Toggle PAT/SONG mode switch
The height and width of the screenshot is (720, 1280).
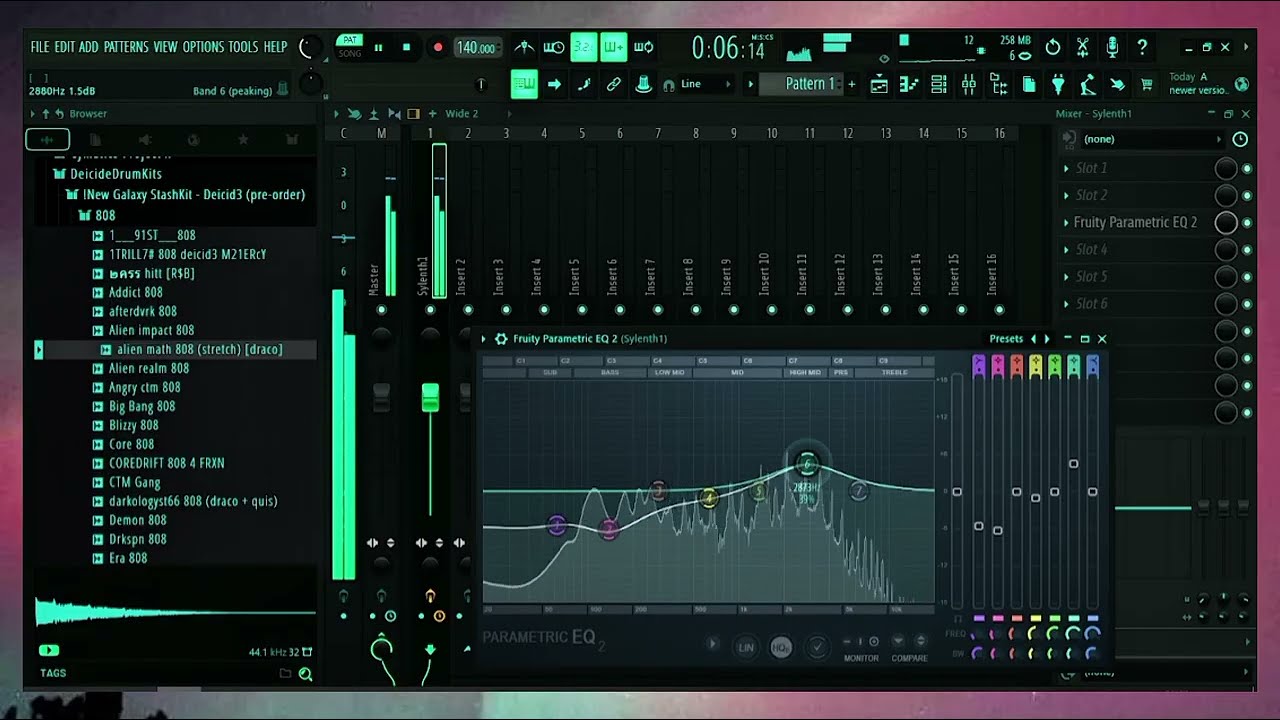[349, 46]
